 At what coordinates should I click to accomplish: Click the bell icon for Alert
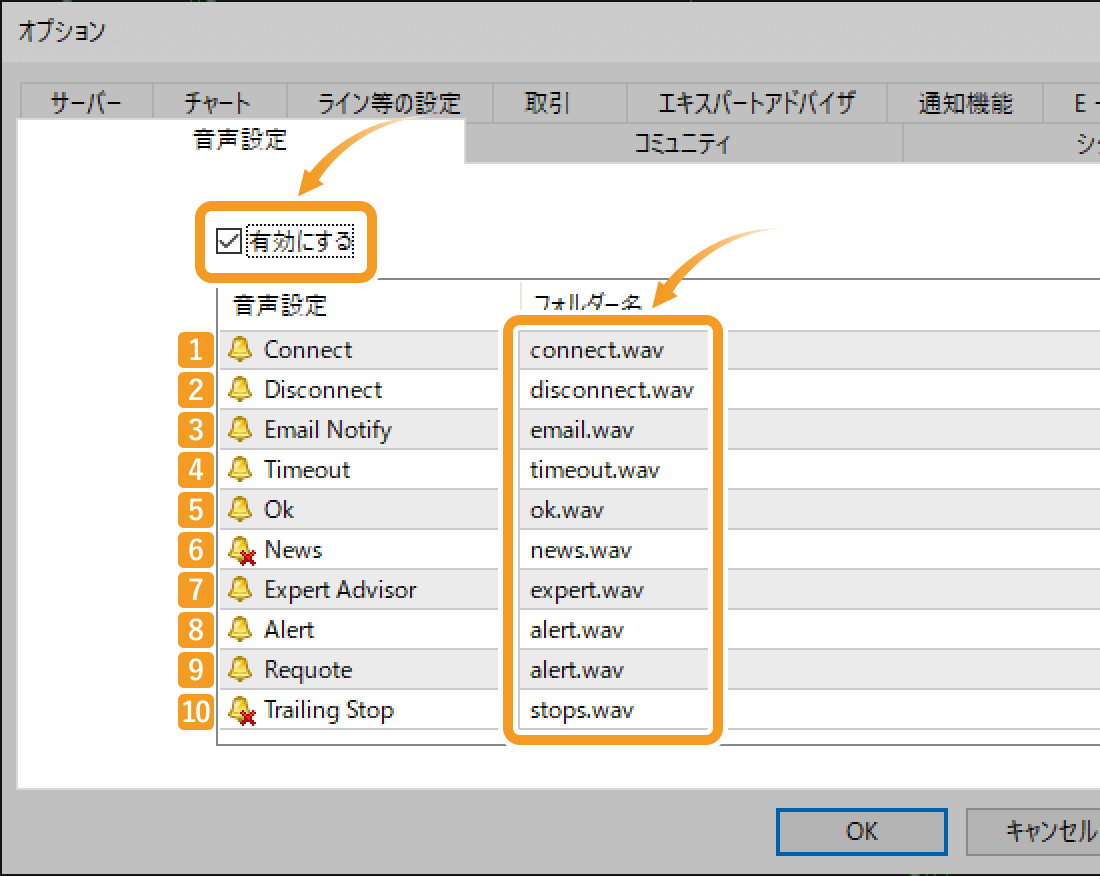tap(241, 629)
